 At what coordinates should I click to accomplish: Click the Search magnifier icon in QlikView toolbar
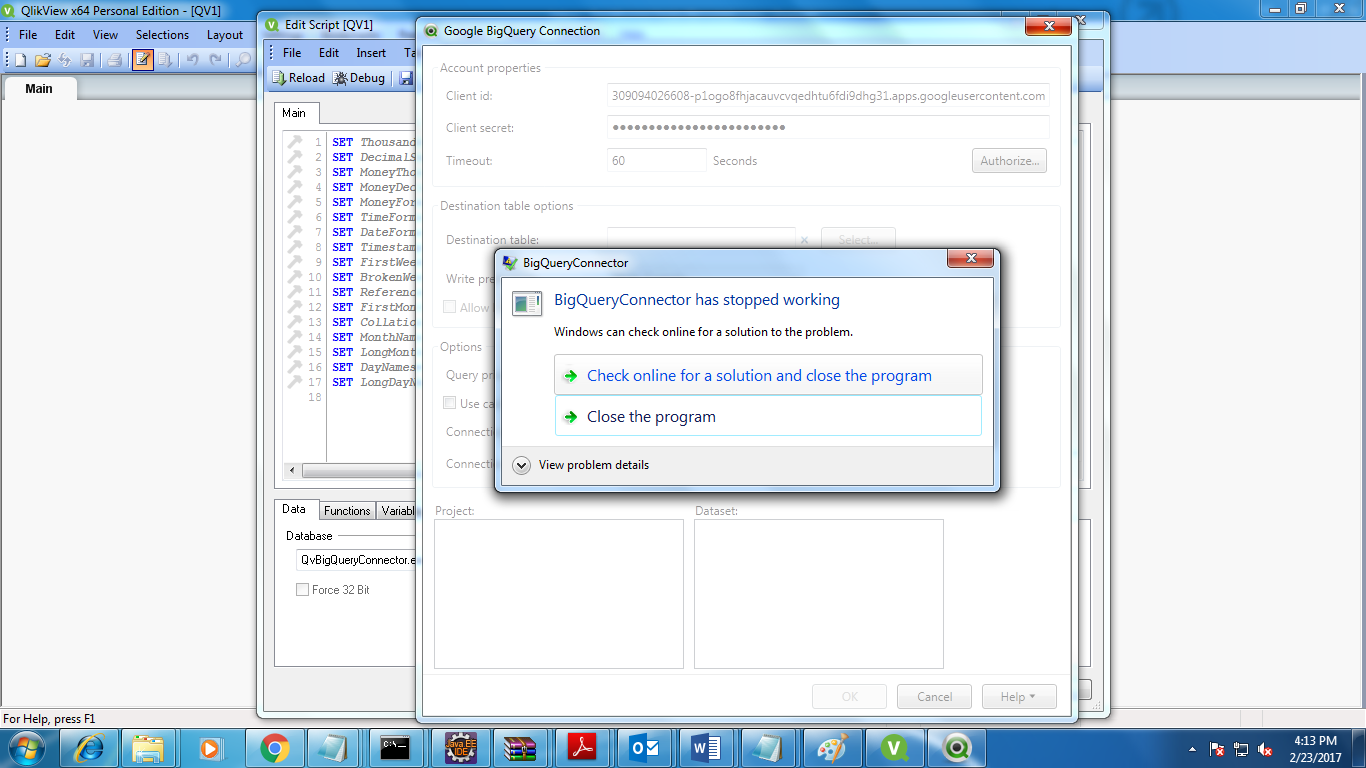[243, 60]
